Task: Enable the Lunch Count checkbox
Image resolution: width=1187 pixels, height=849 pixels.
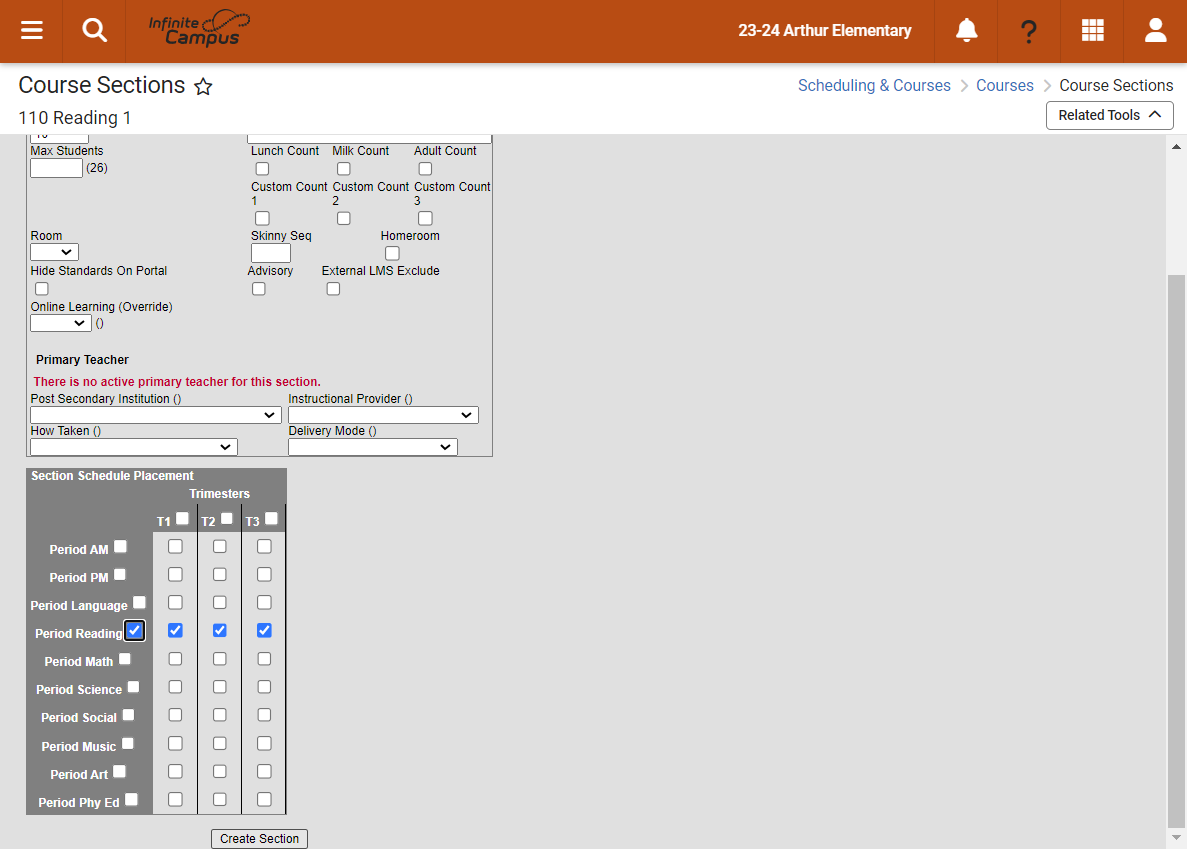Action: (262, 169)
